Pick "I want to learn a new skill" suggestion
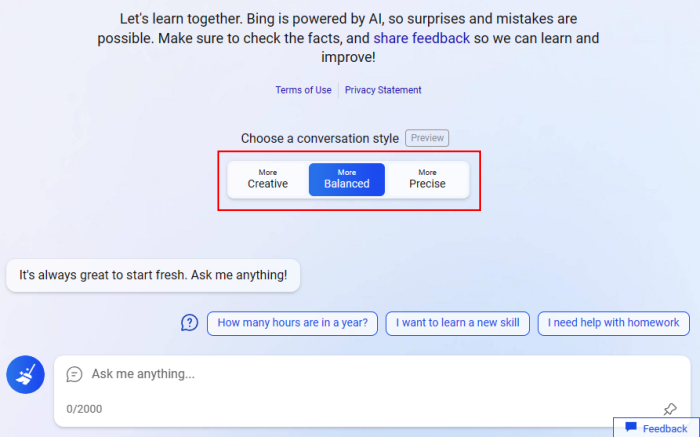 click(457, 323)
